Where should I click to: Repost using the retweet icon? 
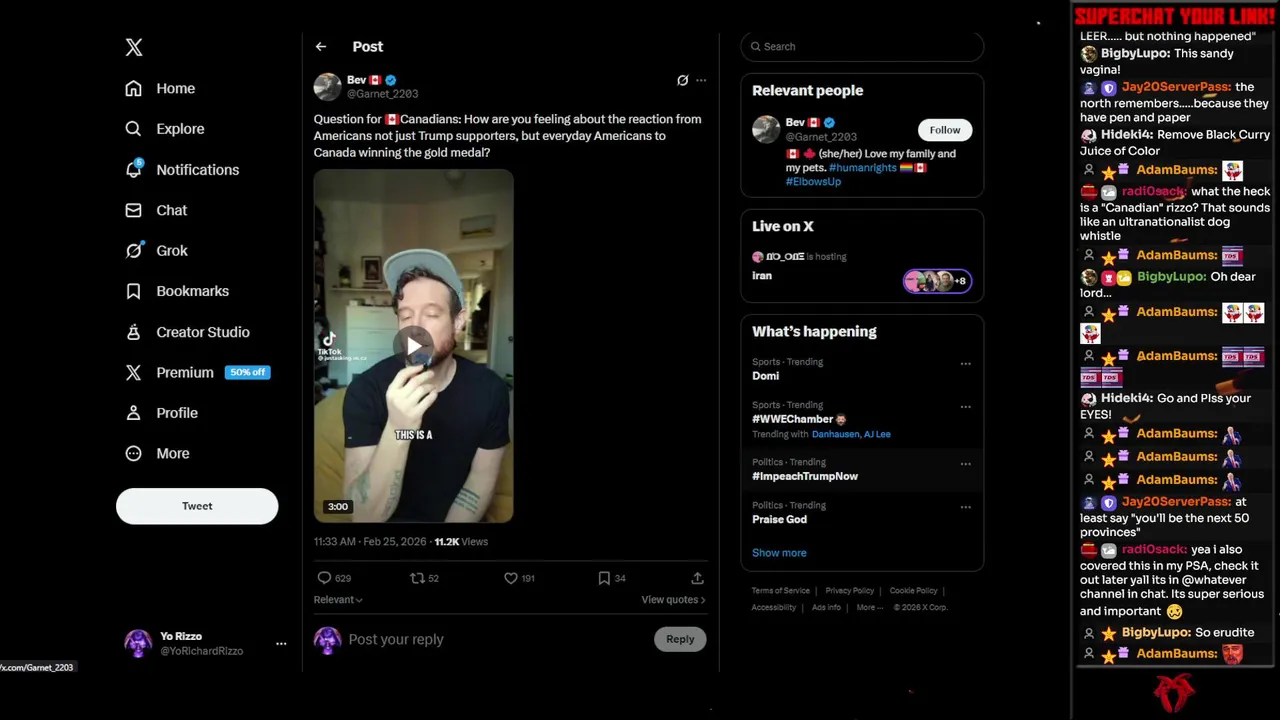coord(418,578)
